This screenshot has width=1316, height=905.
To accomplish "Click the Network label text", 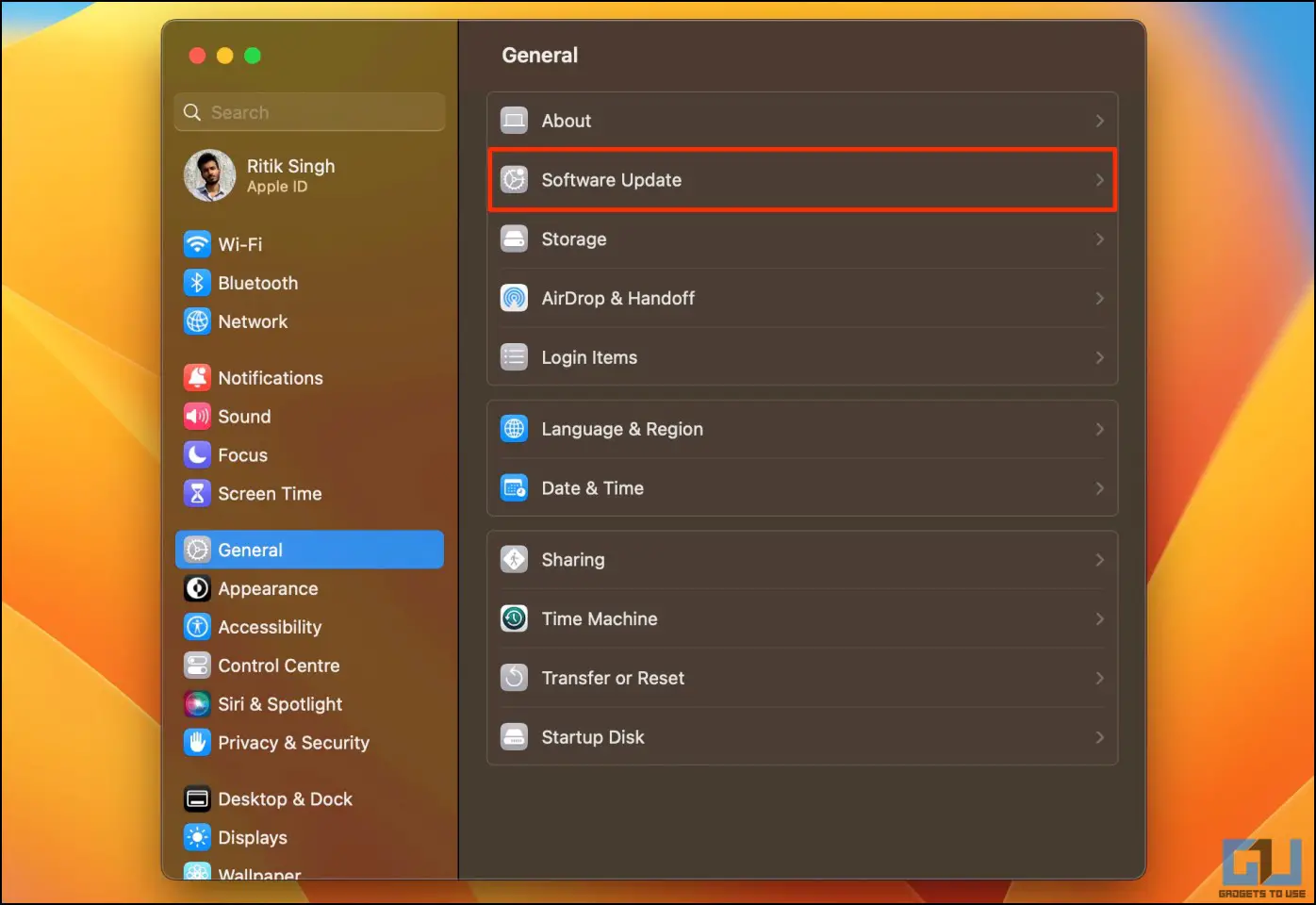I will tap(253, 321).
